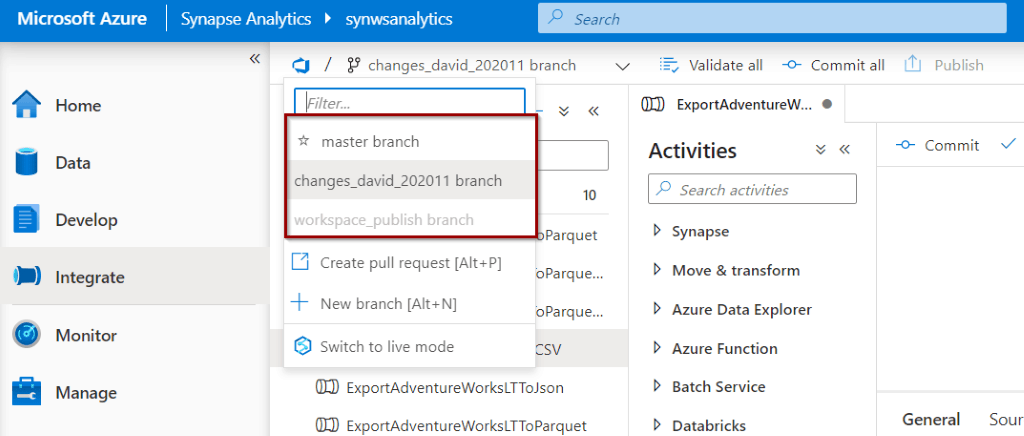
Task: Click the Switch to live mode icon
Action: click(x=302, y=347)
